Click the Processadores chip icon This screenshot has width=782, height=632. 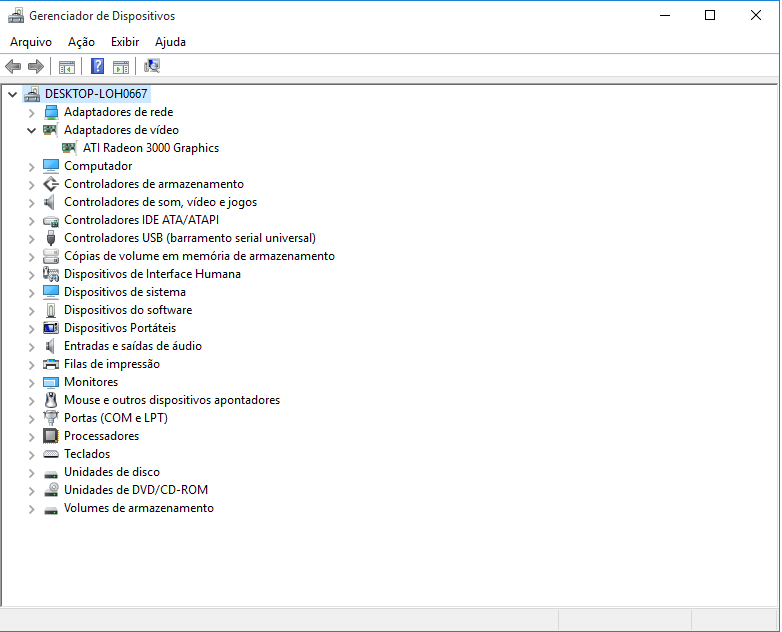(51, 436)
